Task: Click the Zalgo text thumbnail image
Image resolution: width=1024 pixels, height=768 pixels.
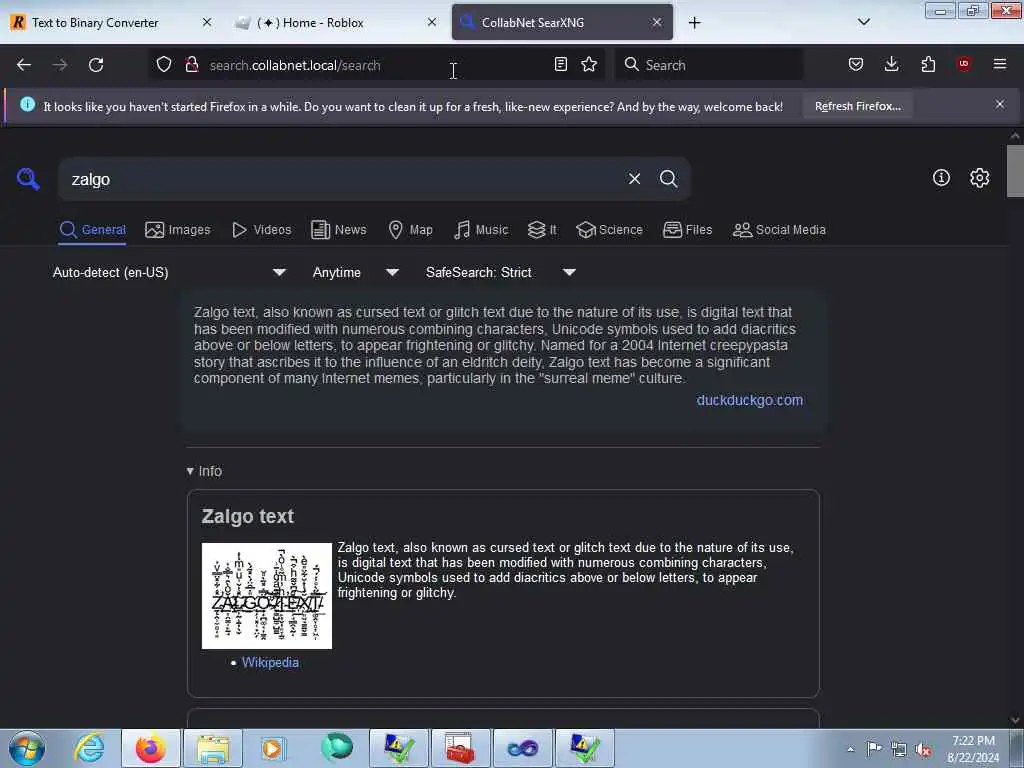Action: point(266,596)
